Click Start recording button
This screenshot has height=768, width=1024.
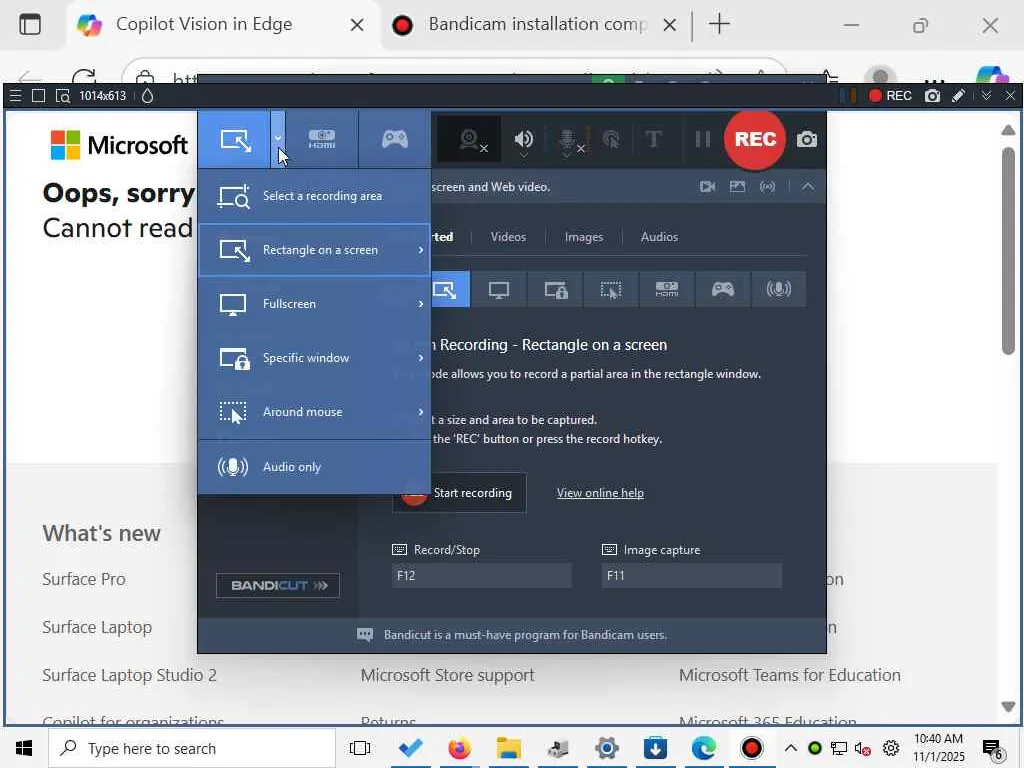coord(460,493)
